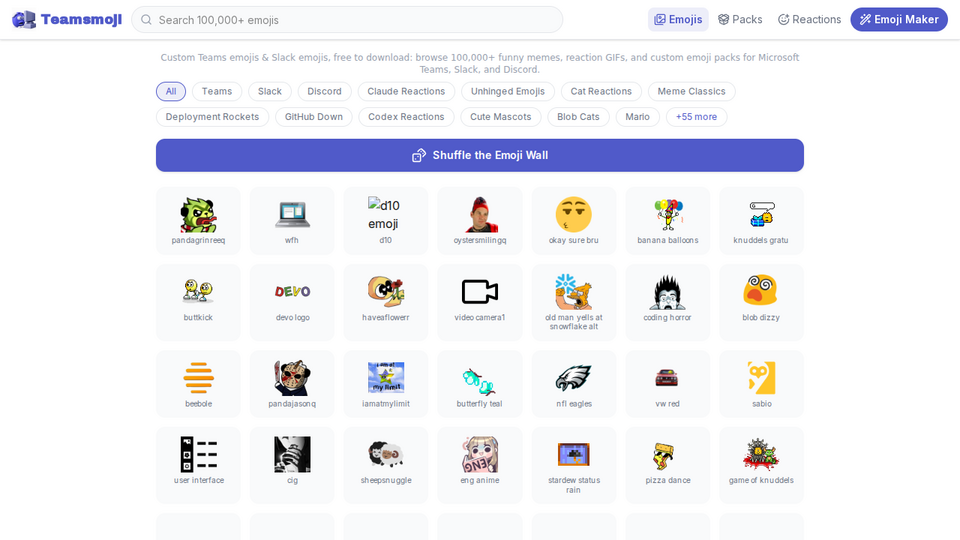Select the Unhinged Emojis filter
The height and width of the screenshot is (540, 960).
click(508, 91)
